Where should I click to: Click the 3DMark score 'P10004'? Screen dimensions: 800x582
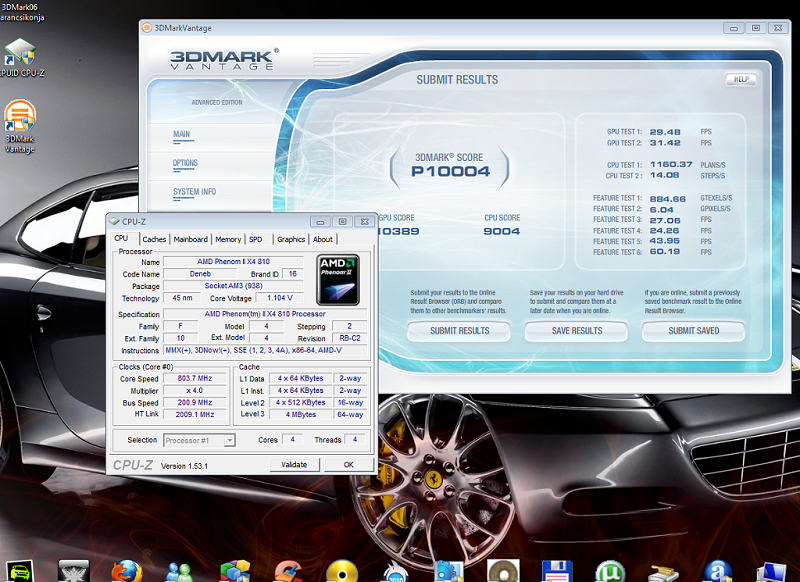(451, 171)
